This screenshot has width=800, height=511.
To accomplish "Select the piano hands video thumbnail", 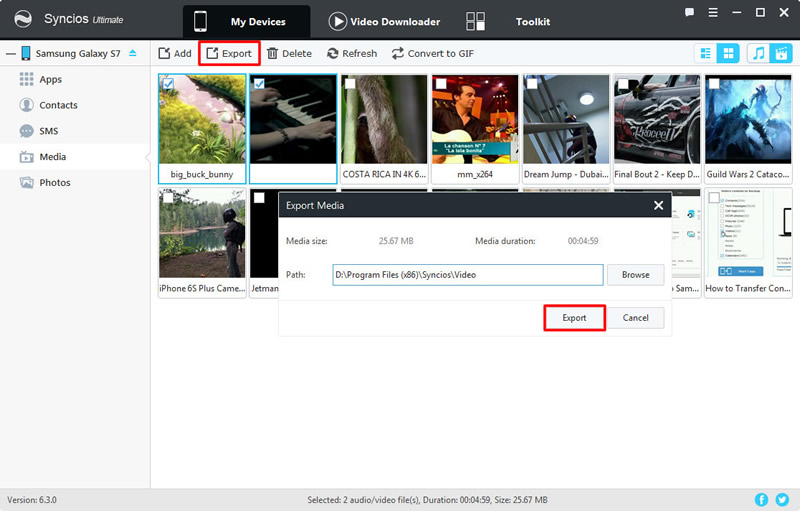I will click(293, 119).
